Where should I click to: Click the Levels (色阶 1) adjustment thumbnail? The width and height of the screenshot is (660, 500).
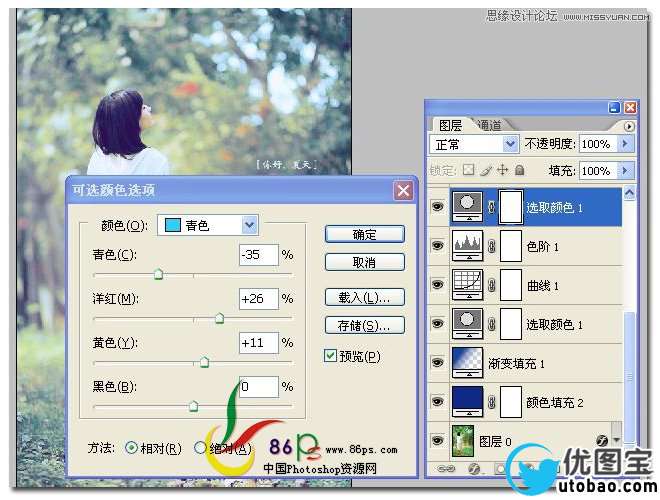tap(468, 245)
